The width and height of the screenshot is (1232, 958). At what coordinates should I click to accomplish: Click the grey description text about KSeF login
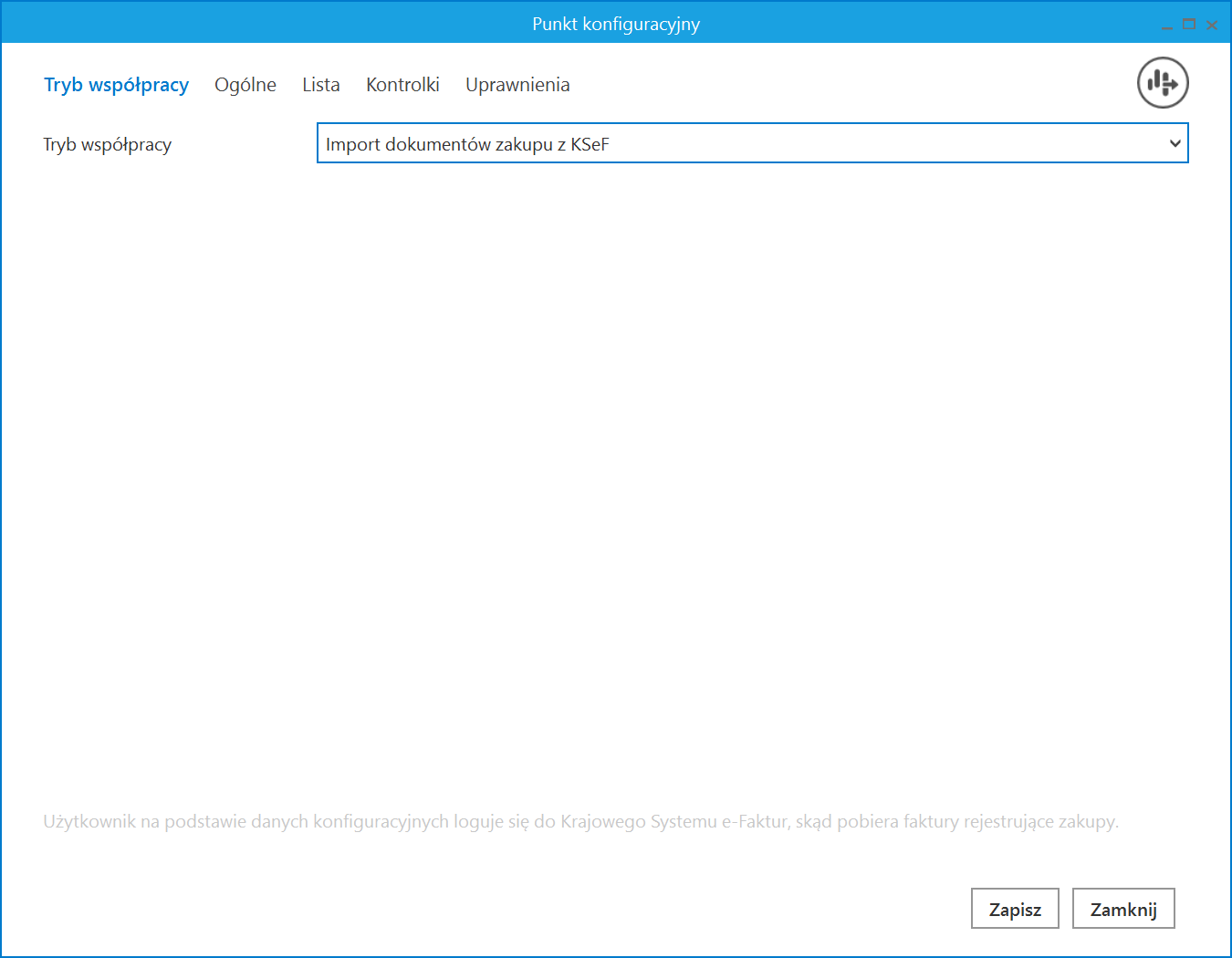pyautogui.click(x=581, y=822)
